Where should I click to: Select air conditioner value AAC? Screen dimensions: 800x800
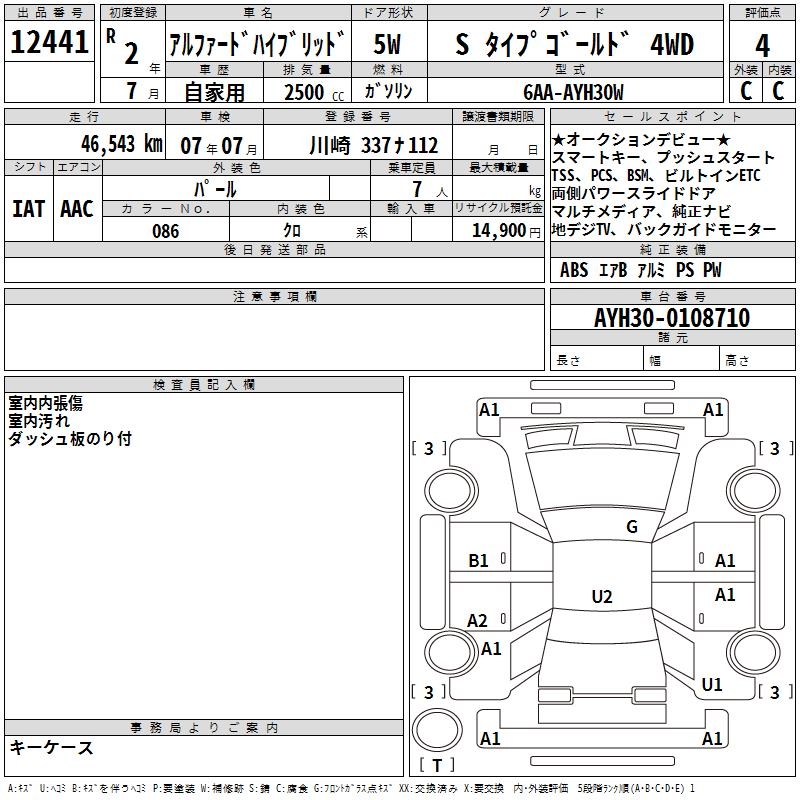pos(77,209)
